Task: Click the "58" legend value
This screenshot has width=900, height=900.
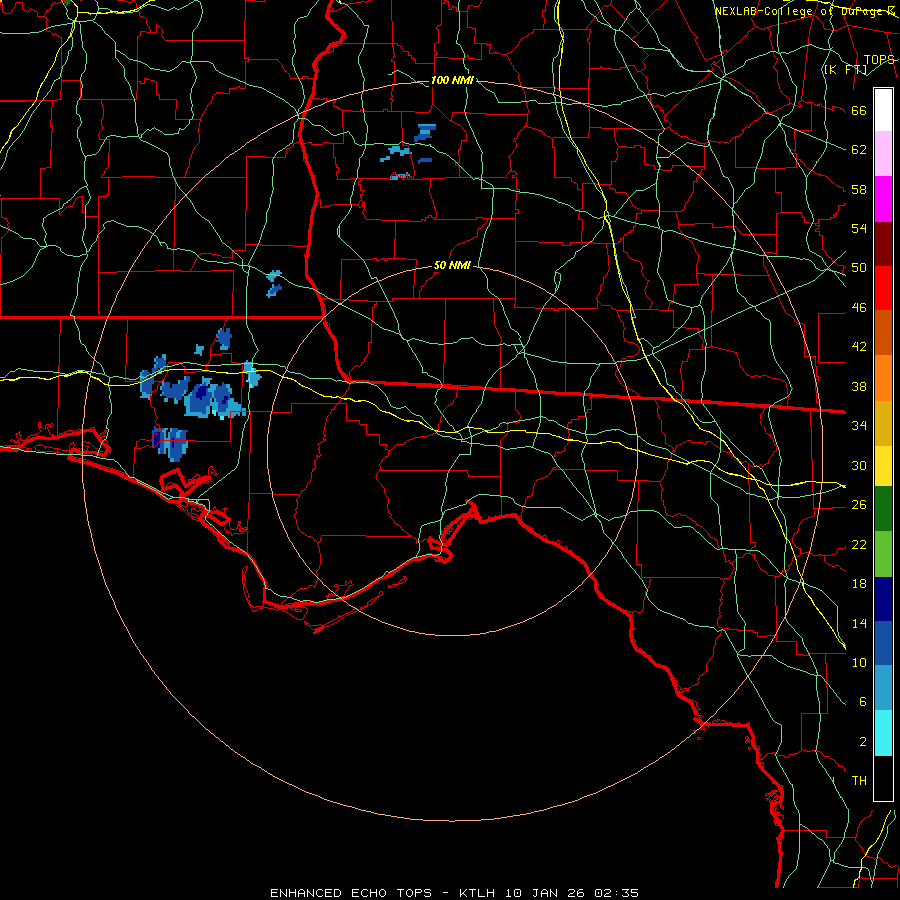Action: click(x=859, y=189)
